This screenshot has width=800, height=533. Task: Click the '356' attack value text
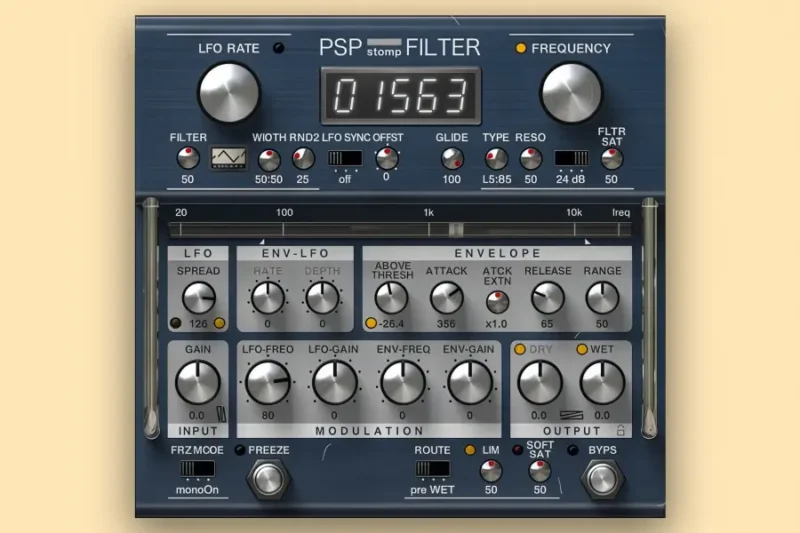coord(446,324)
